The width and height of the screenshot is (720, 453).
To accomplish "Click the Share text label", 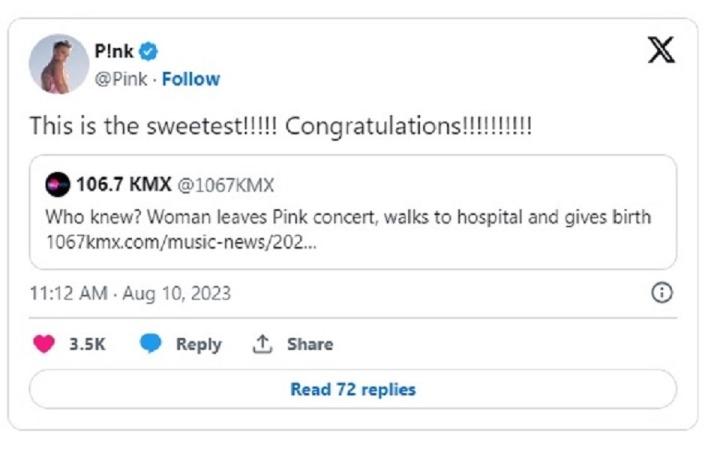I will pyautogui.click(x=310, y=344).
